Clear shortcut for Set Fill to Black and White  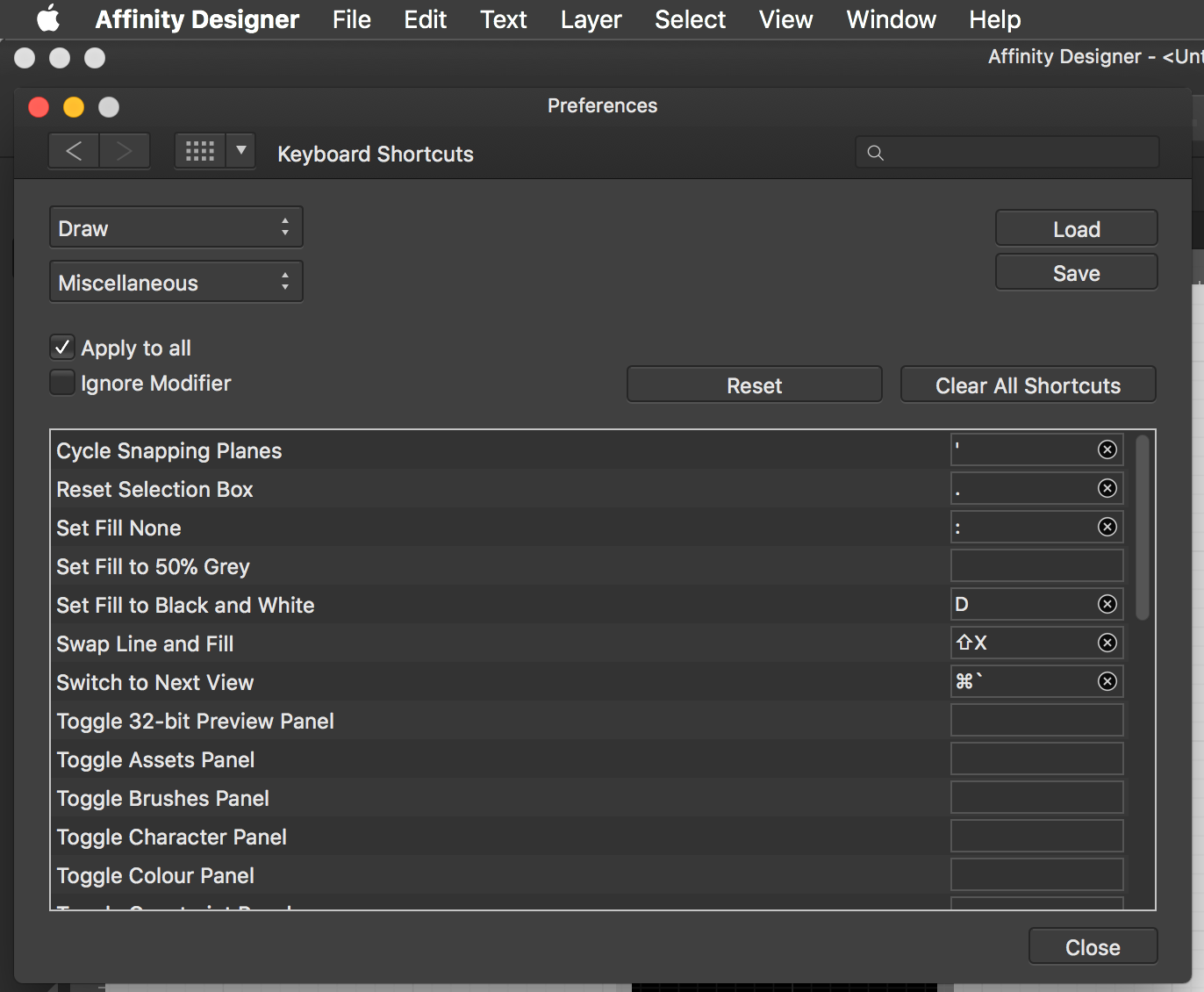coord(1107,604)
